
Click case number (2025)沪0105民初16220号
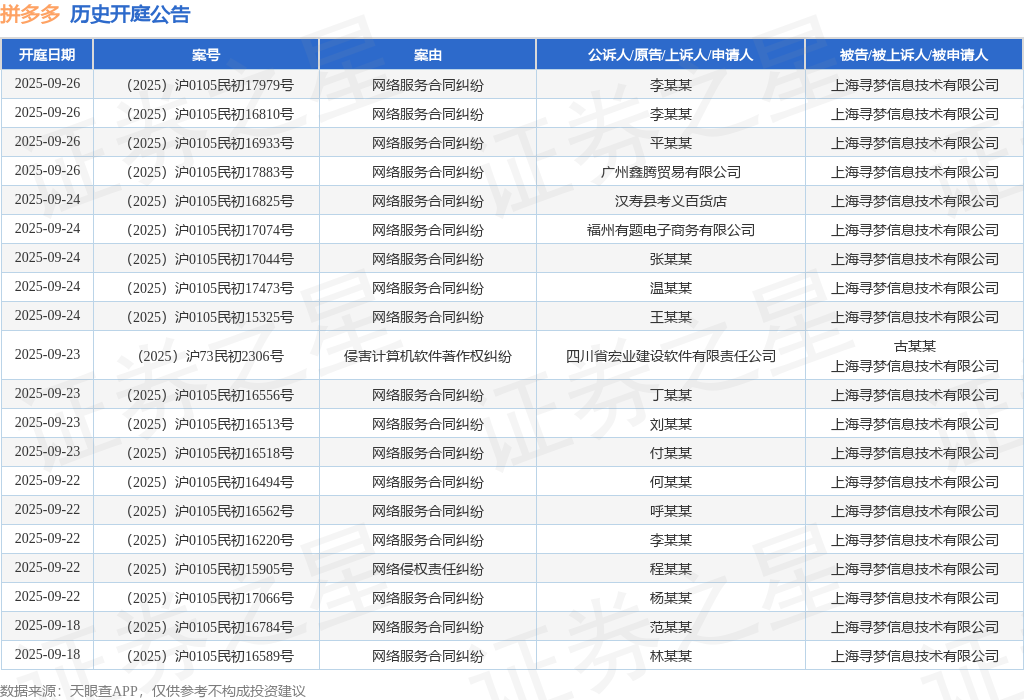[206, 540]
